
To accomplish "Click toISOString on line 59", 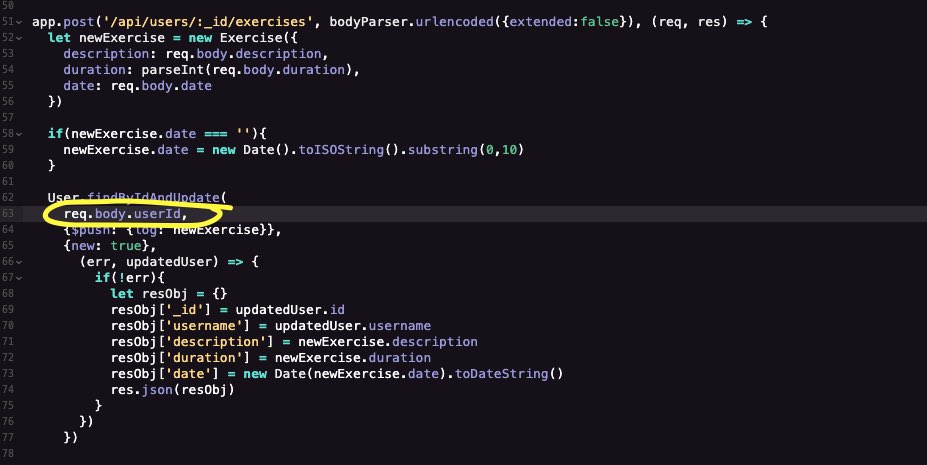I will pos(341,149).
